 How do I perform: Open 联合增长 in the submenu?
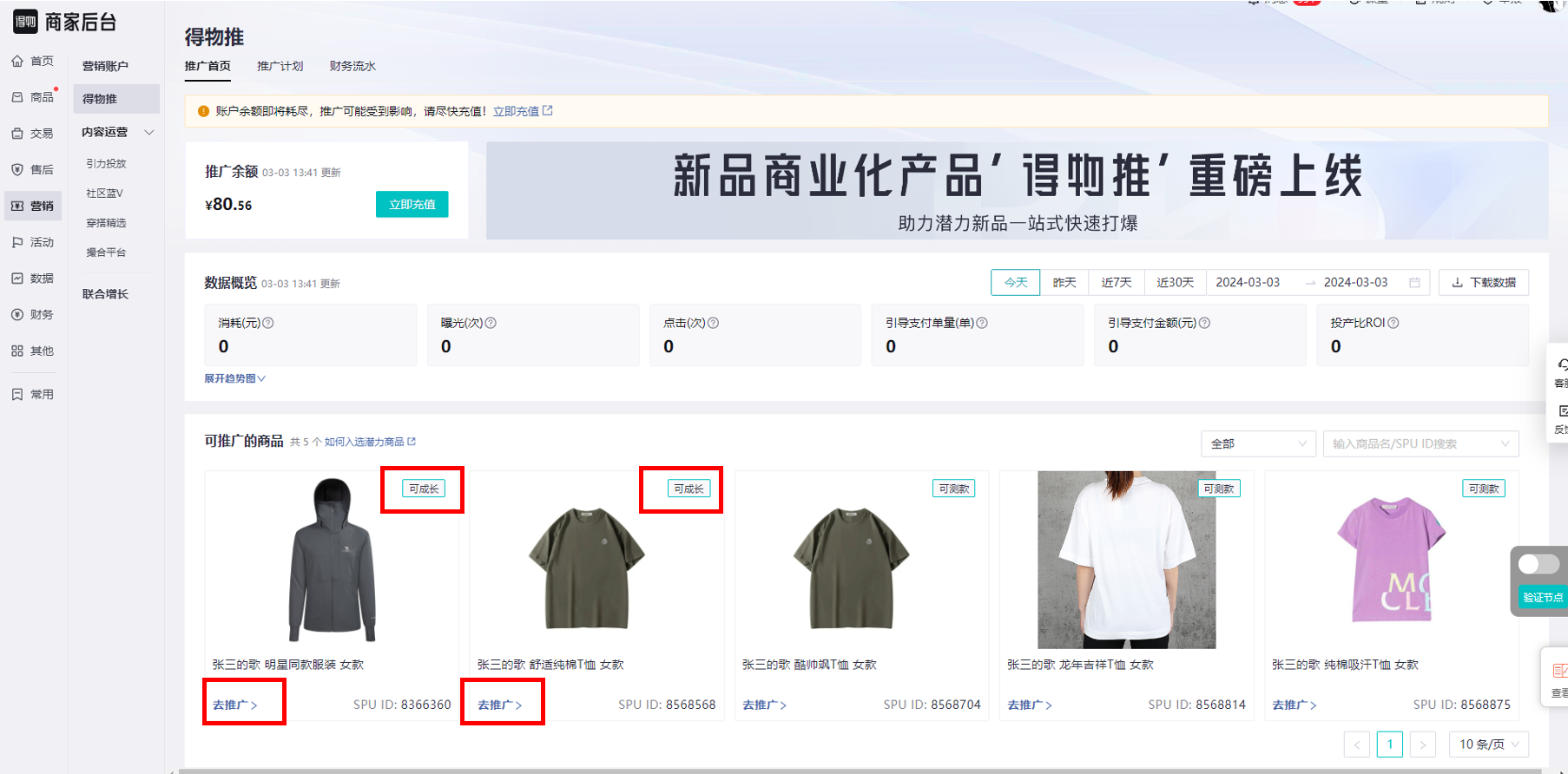pyautogui.click(x=105, y=294)
